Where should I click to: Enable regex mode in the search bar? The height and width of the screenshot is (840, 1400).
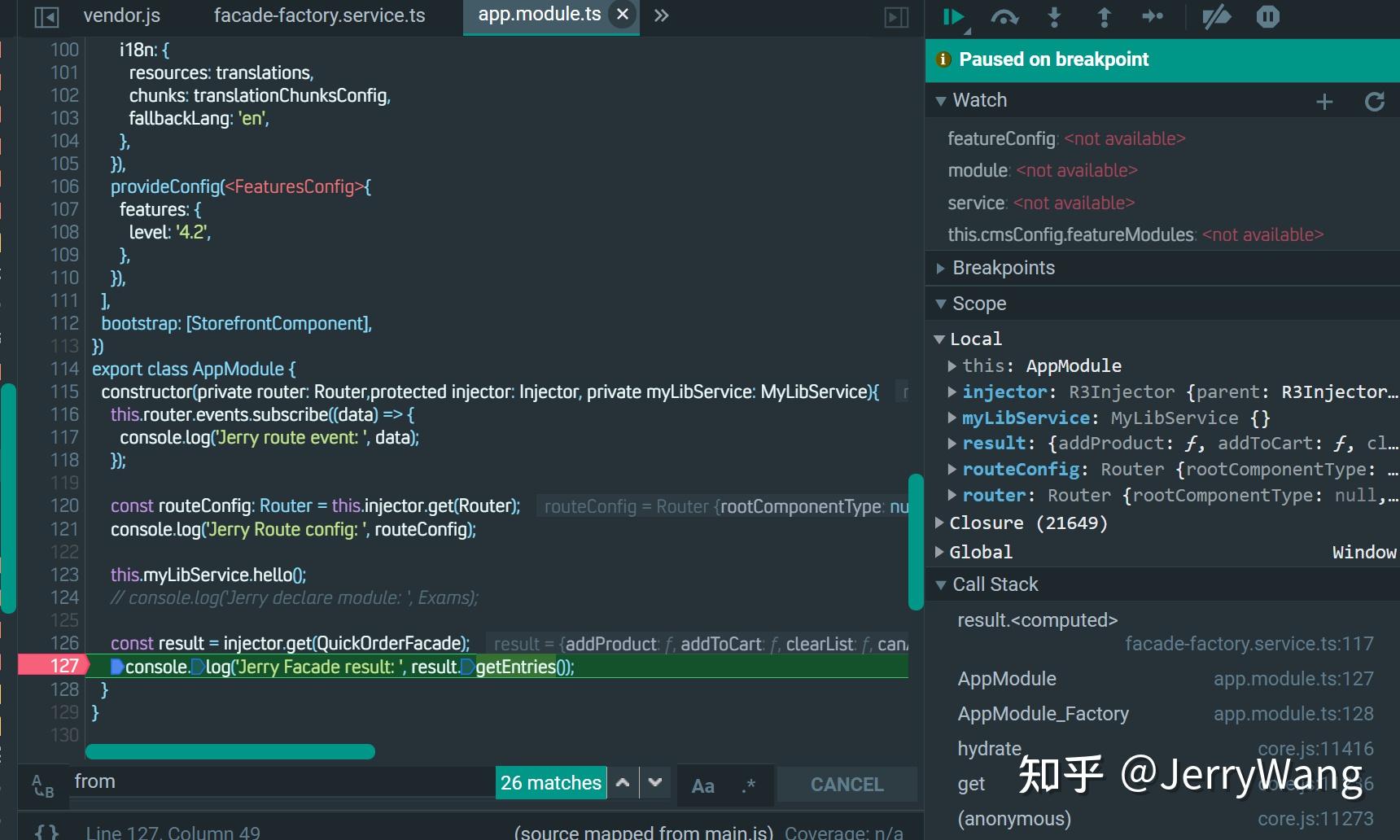[x=746, y=785]
